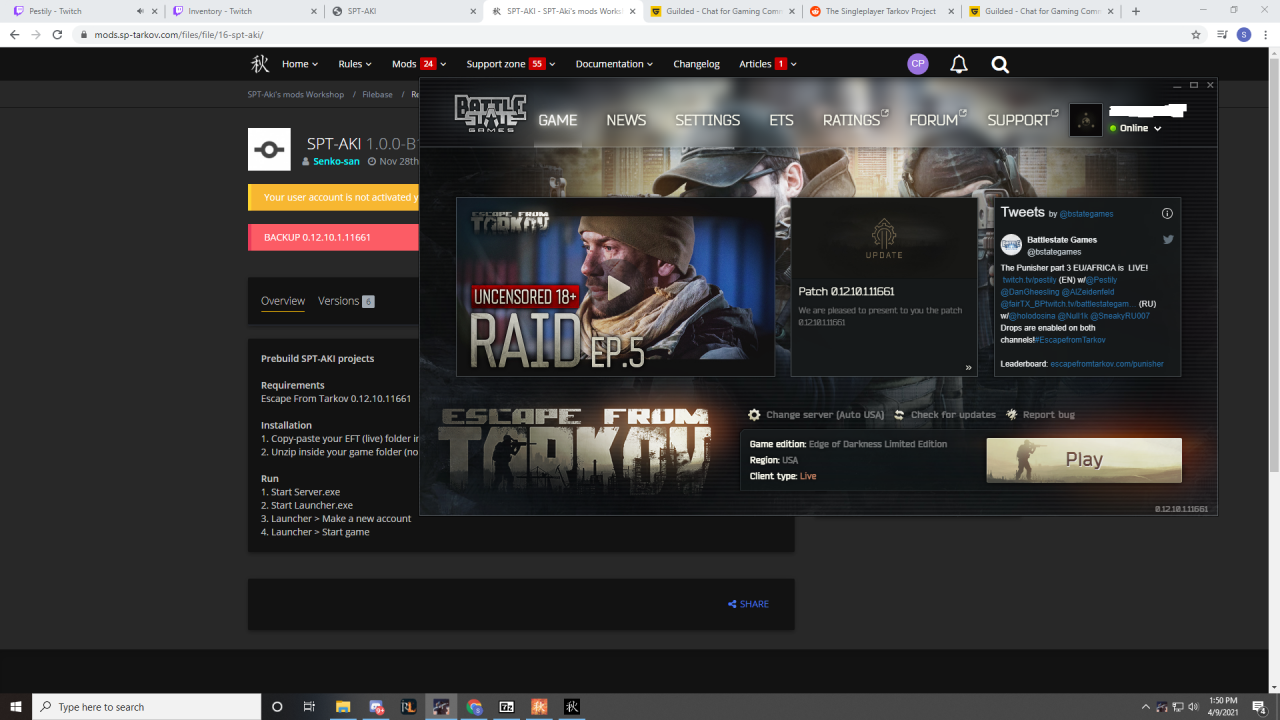Open Task View on taskbar
1280x720 pixels.
pos(309,707)
